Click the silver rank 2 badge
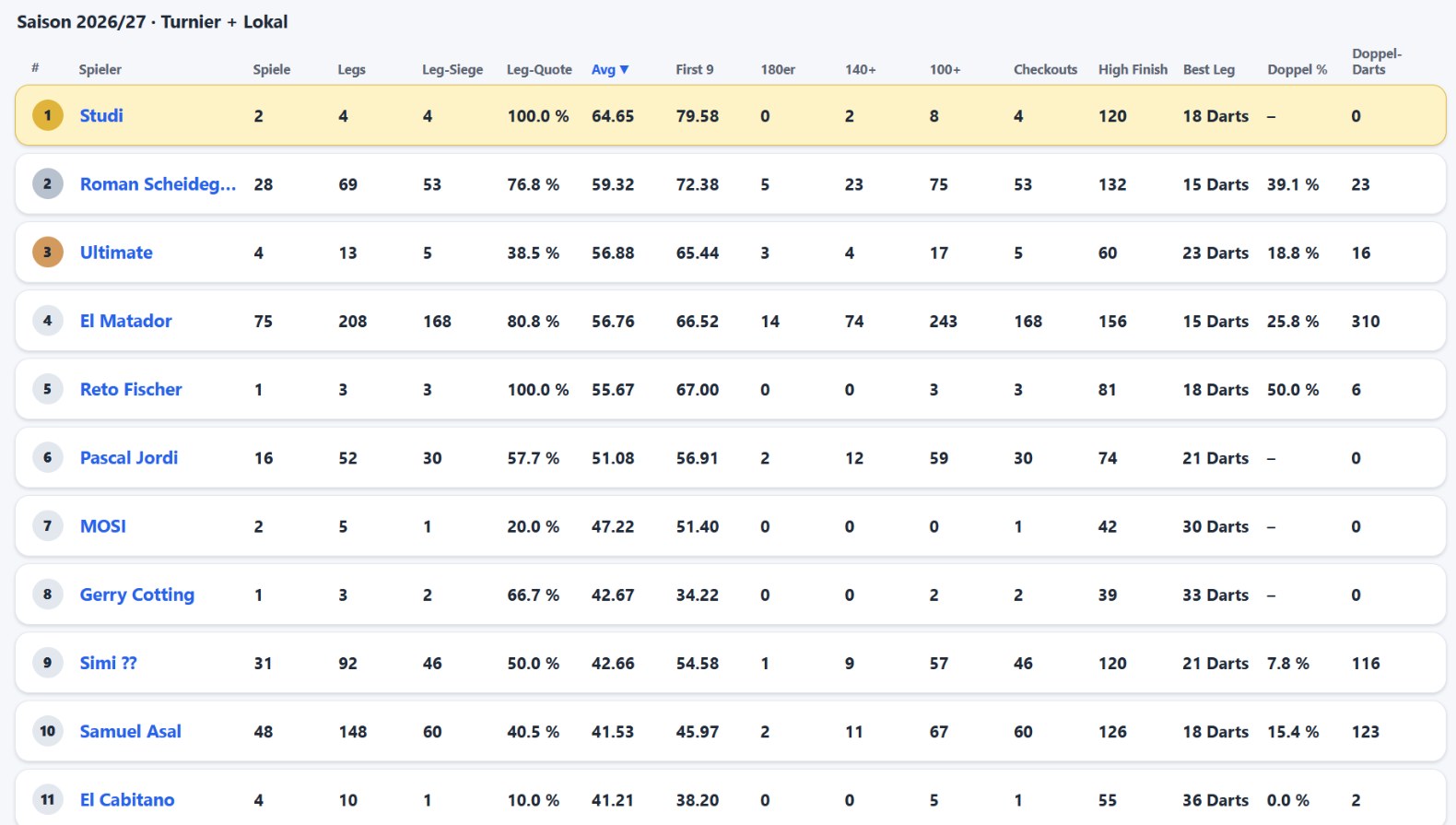This screenshot has height=825, width=1456. click(x=48, y=183)
